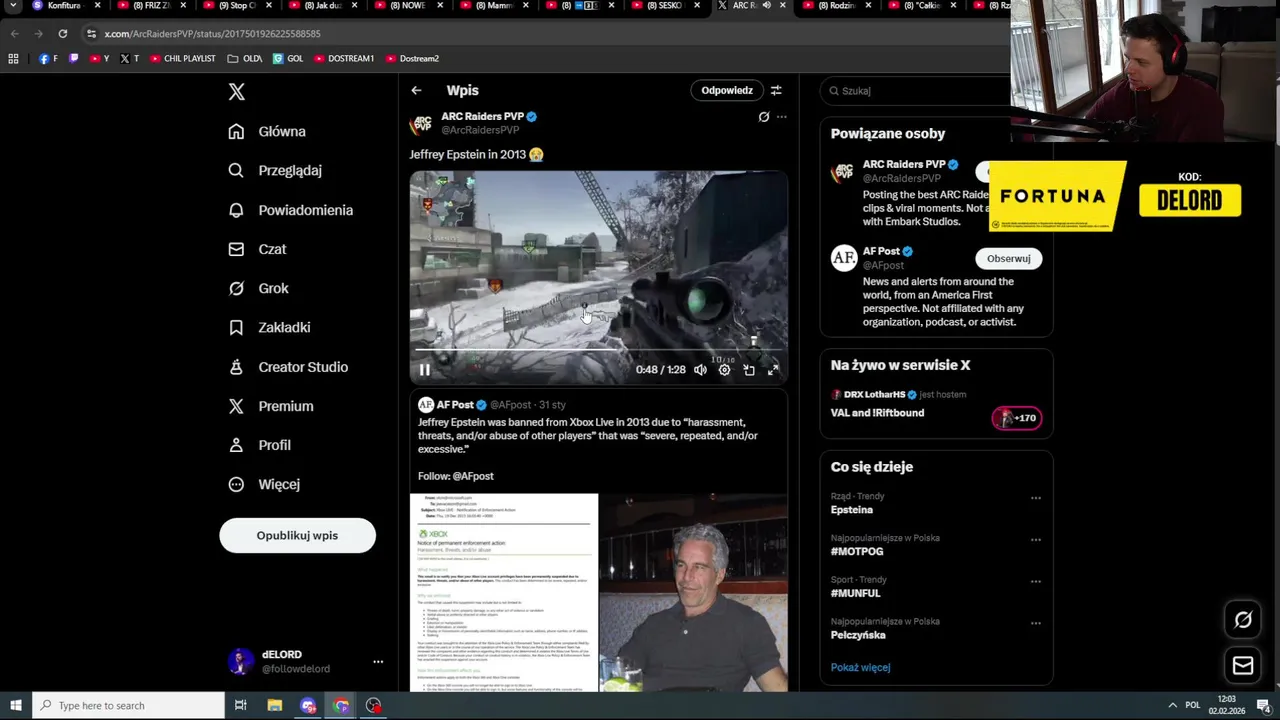Open Task View on the taskbar
This screenshot has width=1280, height=720.
(x=240, y=706)
